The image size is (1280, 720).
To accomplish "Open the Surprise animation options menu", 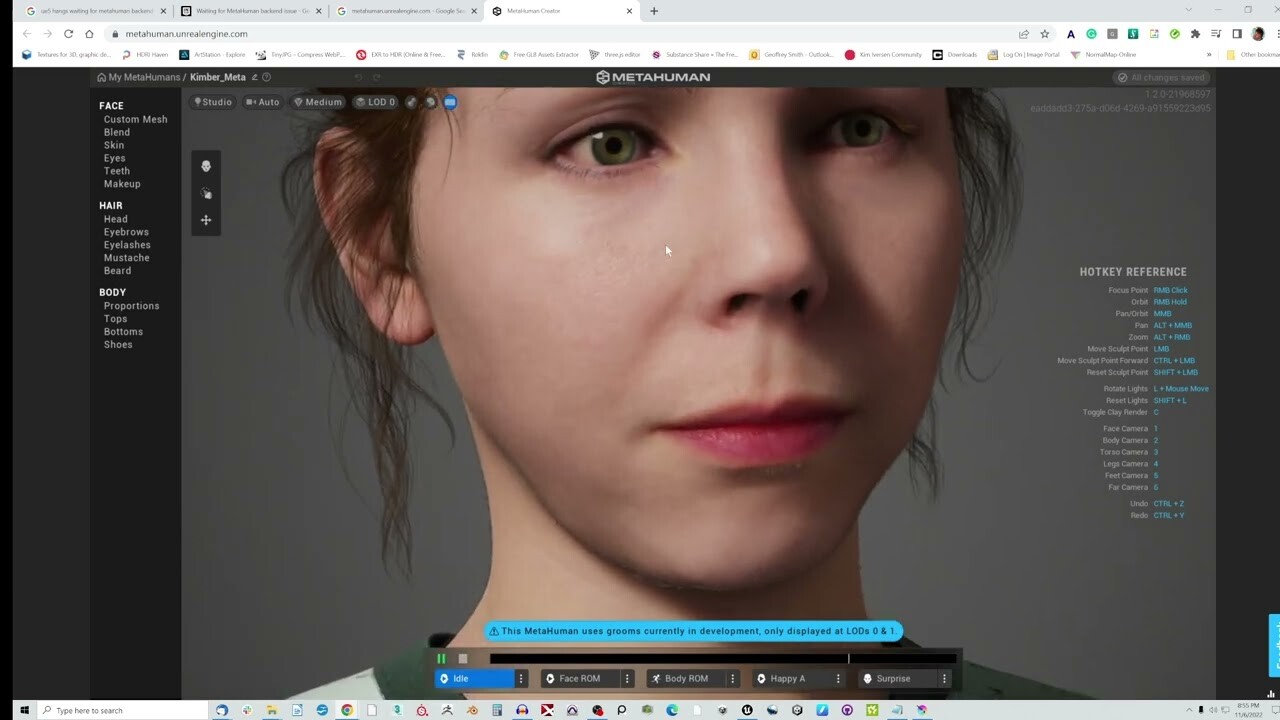I will [x=943, y=678].
